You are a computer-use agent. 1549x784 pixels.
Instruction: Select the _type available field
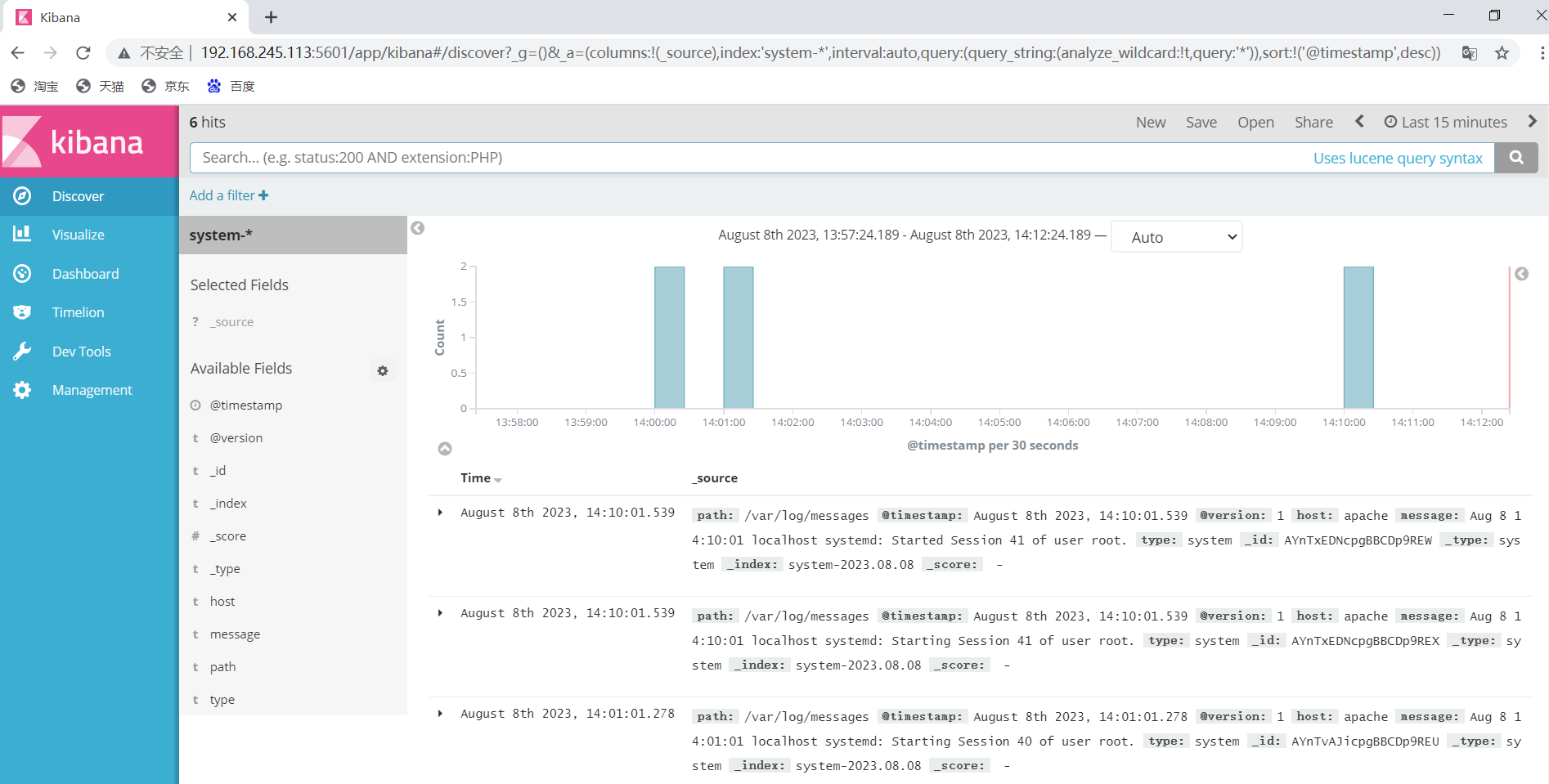225,569
